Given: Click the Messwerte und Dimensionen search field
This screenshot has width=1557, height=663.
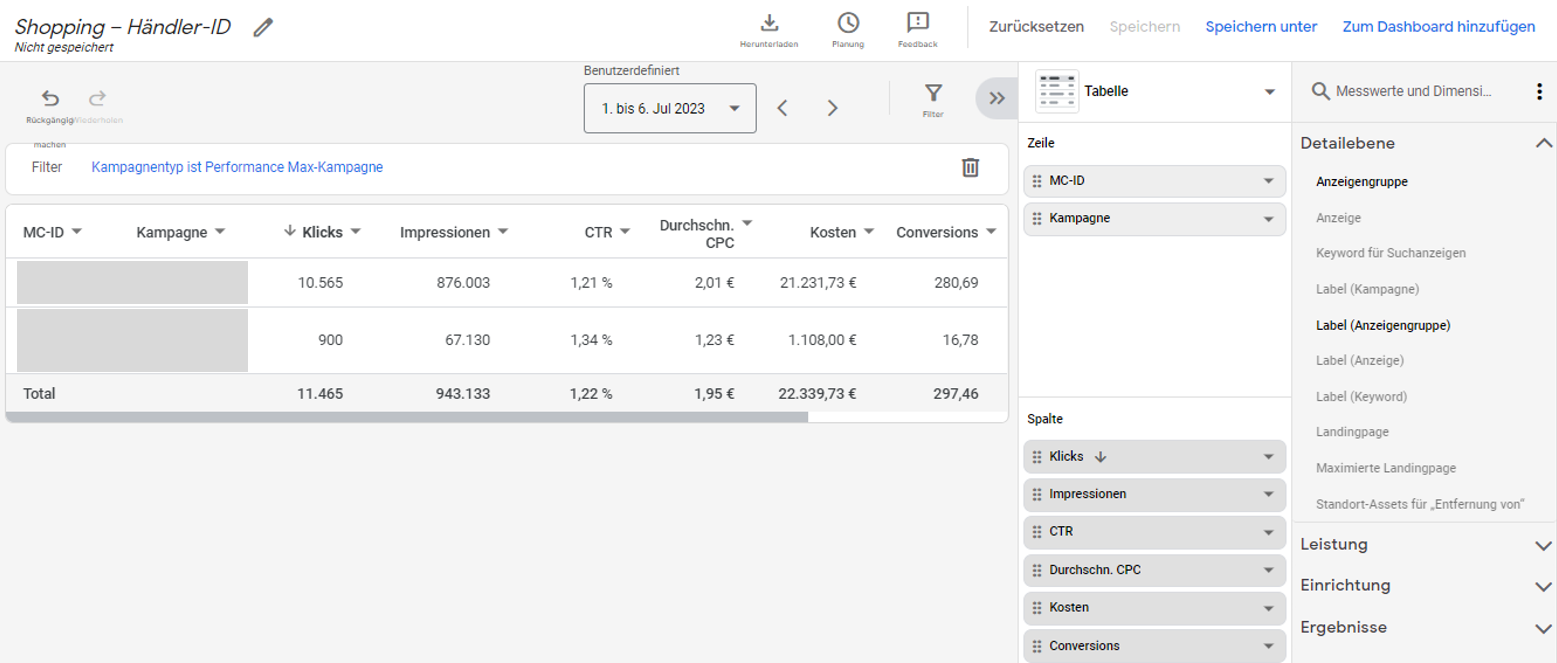Looking at the screenshot, I should tap(1414, 91).
